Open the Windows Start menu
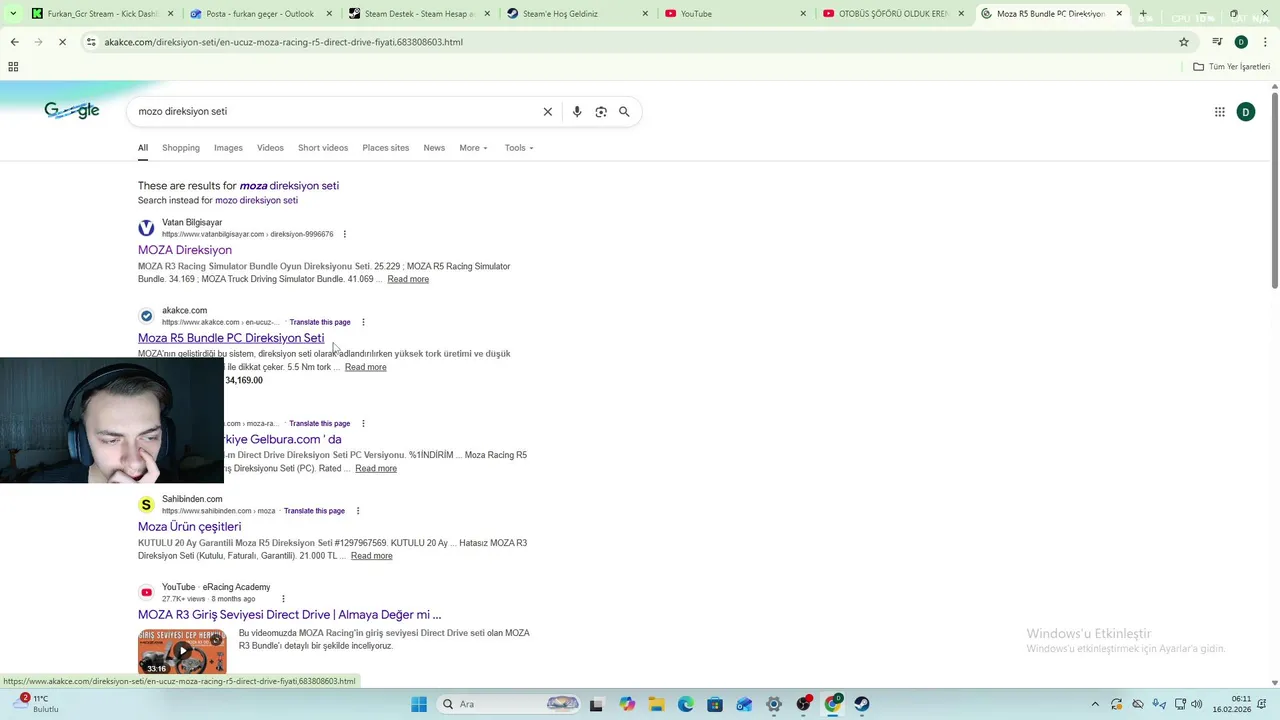This screenshot has height=720, width=1280. pos(419,704)
